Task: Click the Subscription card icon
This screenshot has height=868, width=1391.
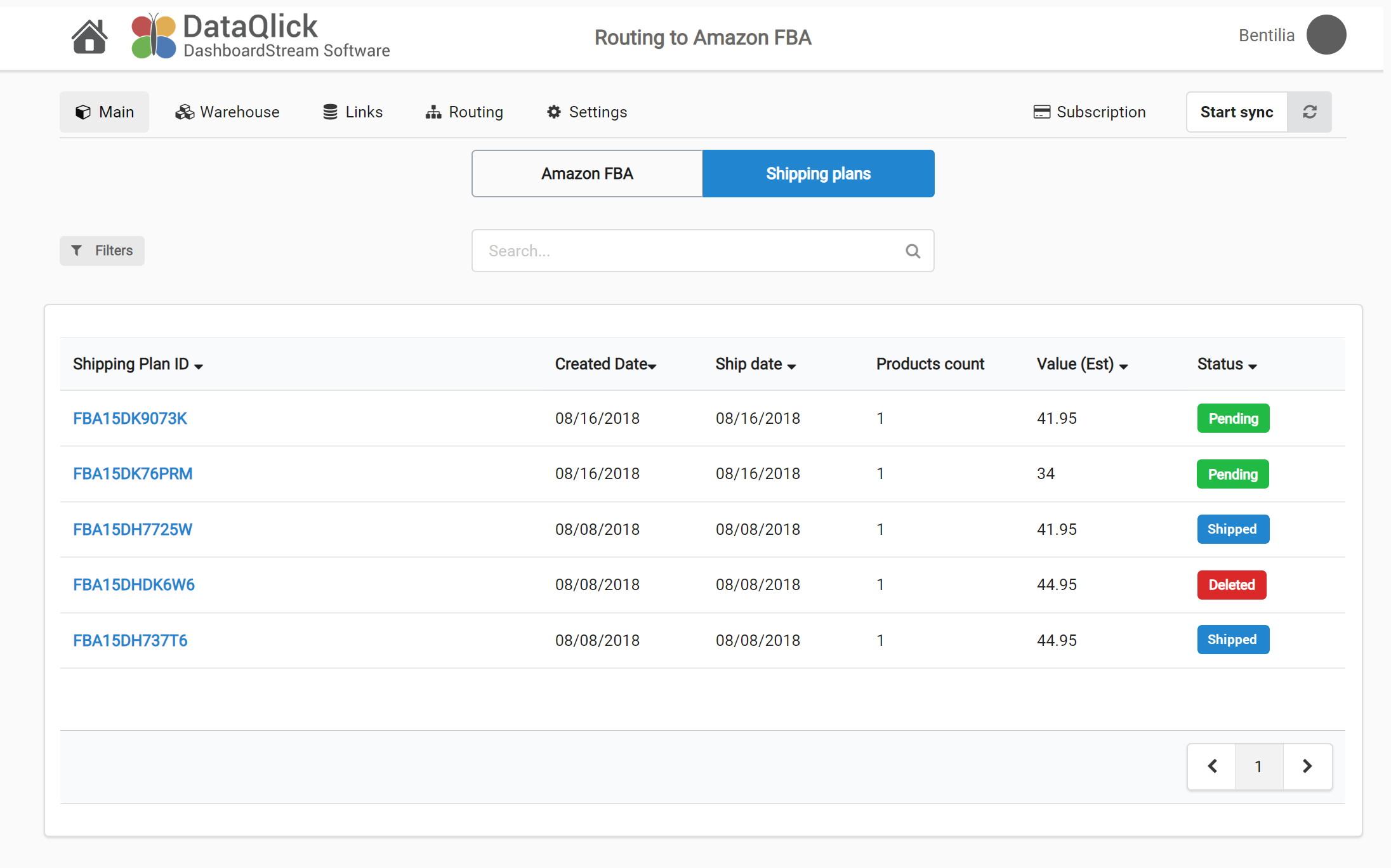Action: 1041,112
